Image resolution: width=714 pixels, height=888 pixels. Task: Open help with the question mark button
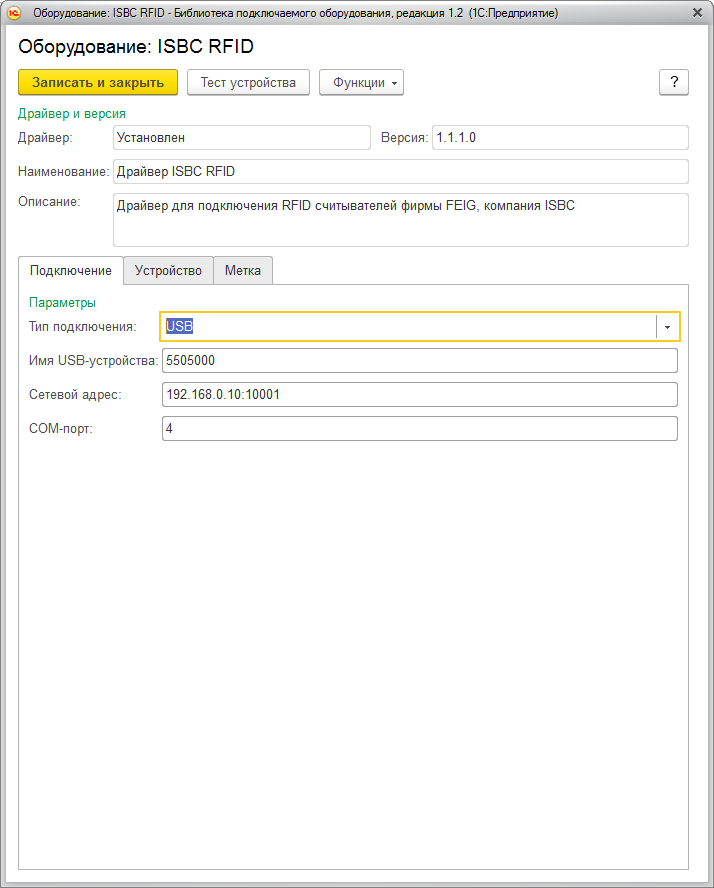(674, 82)
